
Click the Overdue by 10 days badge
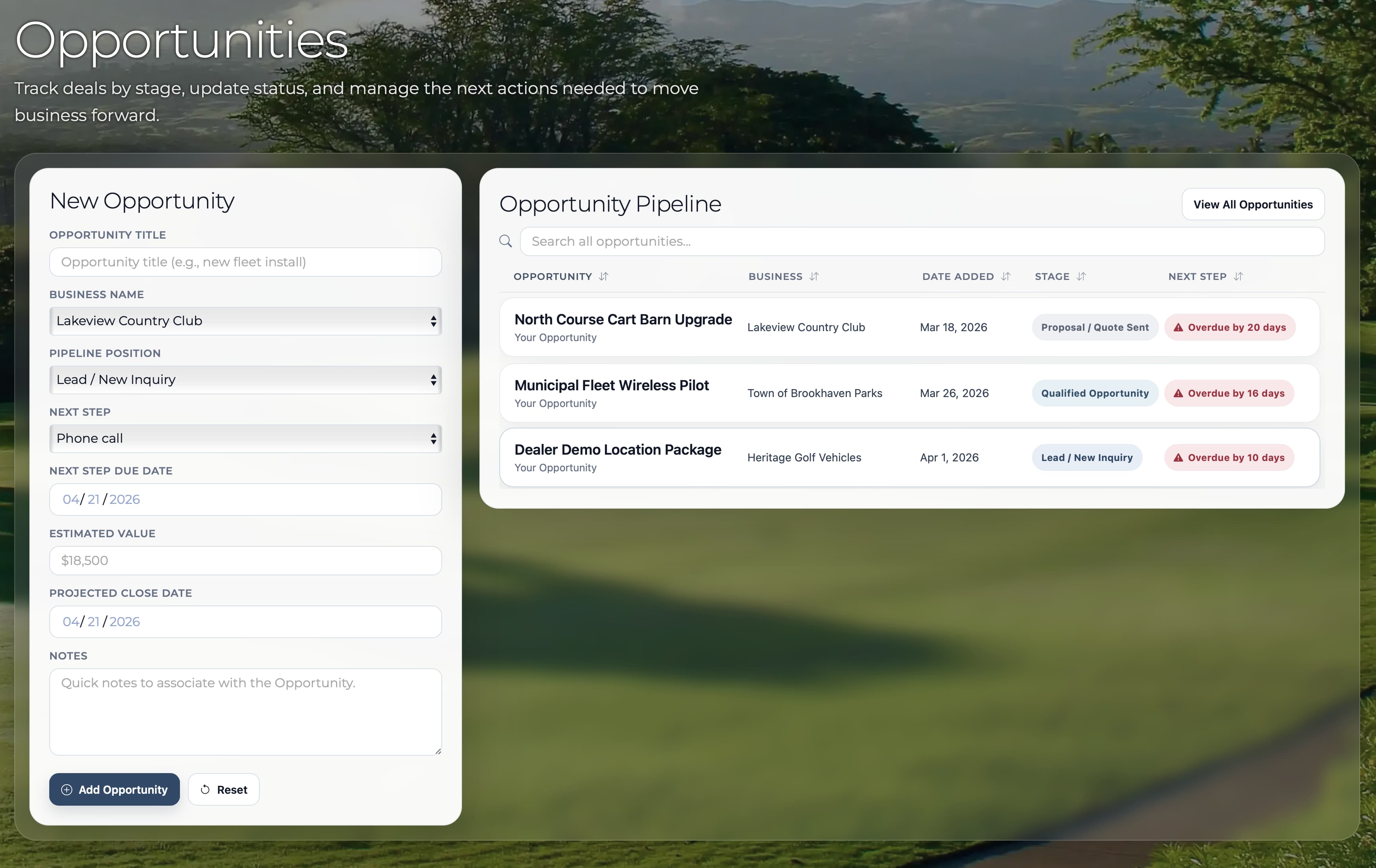[1229, 457]
